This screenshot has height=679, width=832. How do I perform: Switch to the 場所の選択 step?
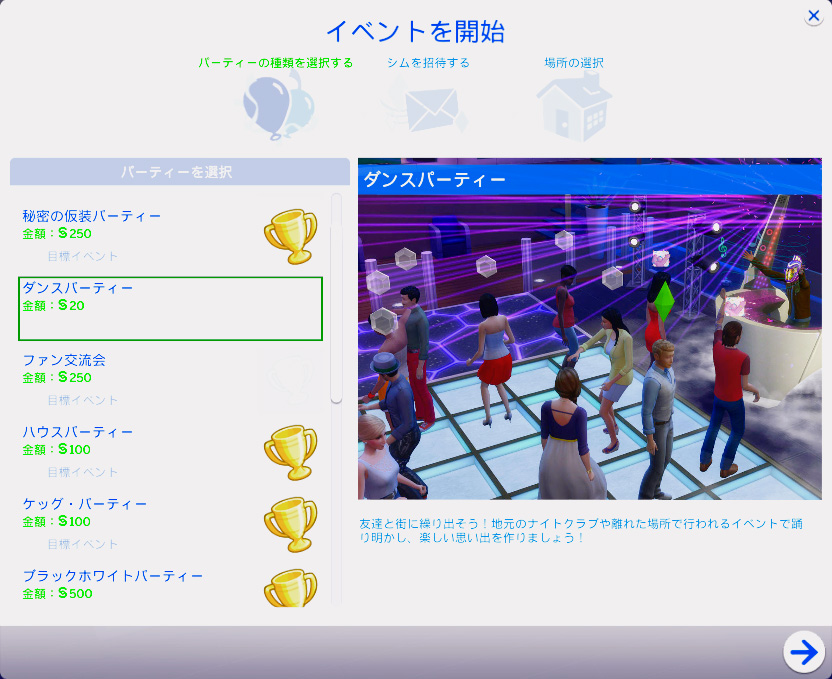tap(573, 63)
